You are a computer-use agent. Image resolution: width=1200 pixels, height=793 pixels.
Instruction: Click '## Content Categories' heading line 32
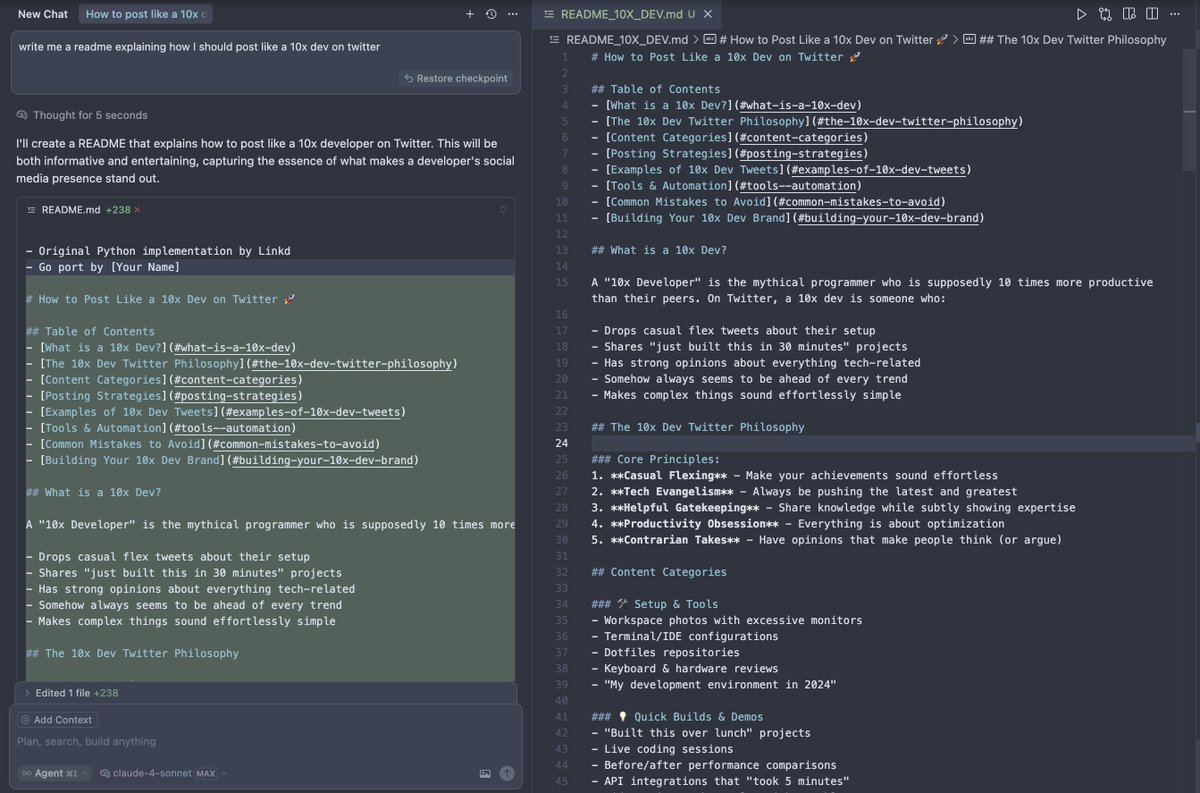point(658,572)
